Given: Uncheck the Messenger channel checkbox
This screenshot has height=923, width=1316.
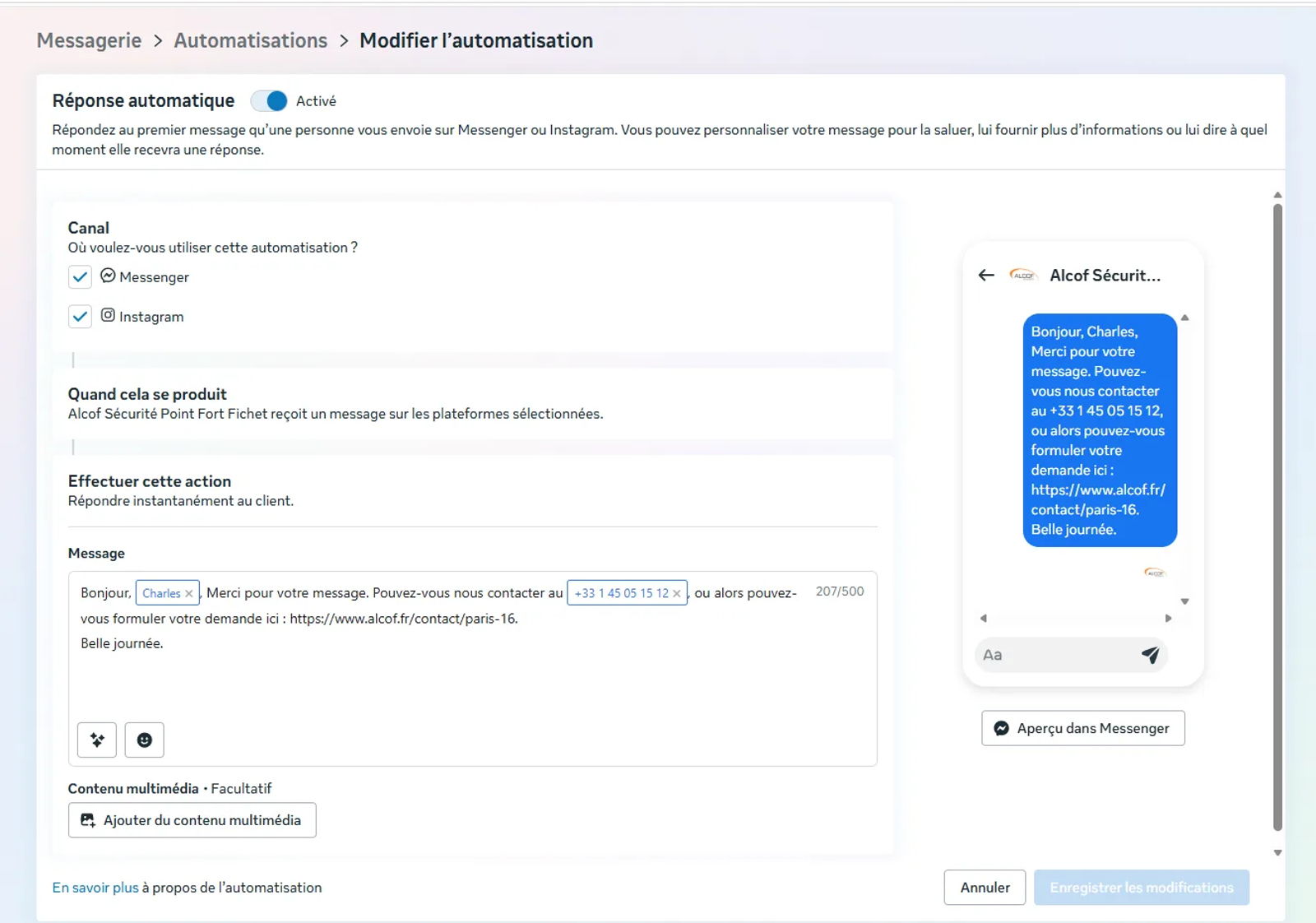Looking at the screenshot, I should click(80, 277).
